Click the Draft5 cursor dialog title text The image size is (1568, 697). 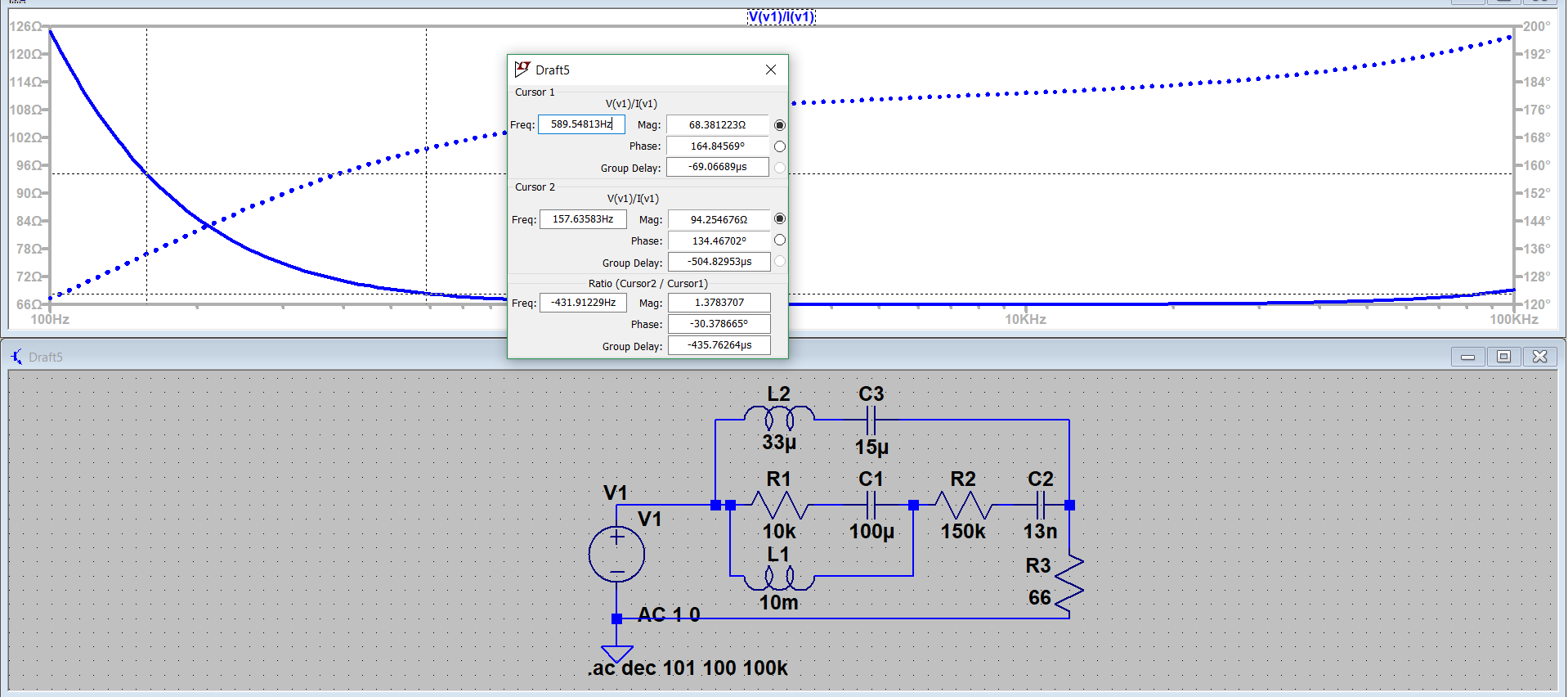[x=553, y=70]
